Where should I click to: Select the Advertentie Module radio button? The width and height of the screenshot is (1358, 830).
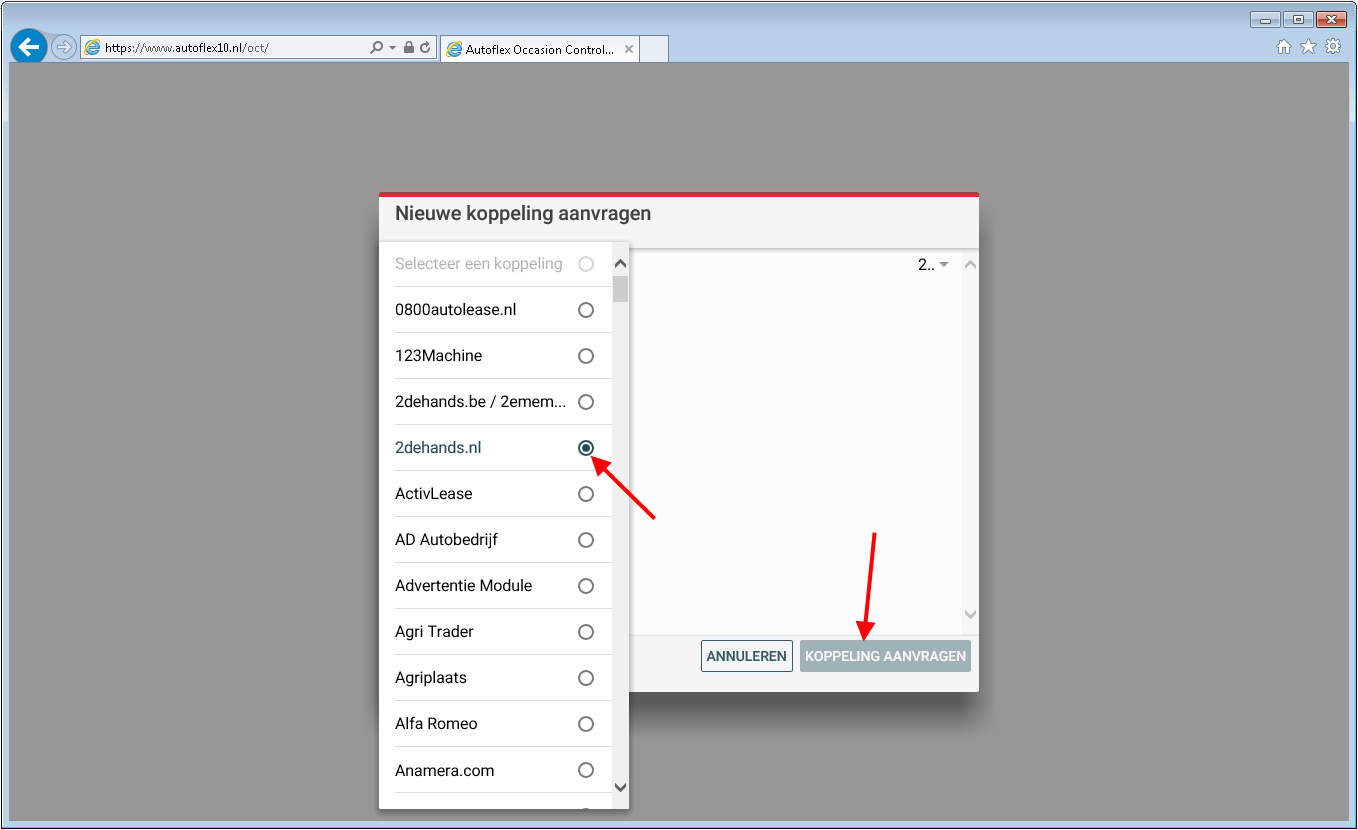pyautogui.click(x=586, y=586)
